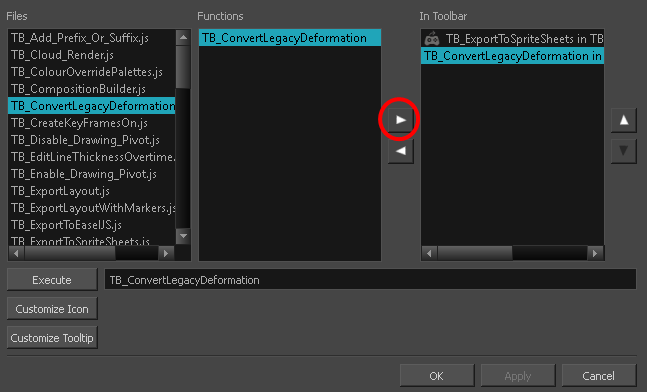Select TB_ConvertLegacyDeformation in Files list
Viewport: 647px width, 392px height.
pyautogui.click(x=92, y=106)
